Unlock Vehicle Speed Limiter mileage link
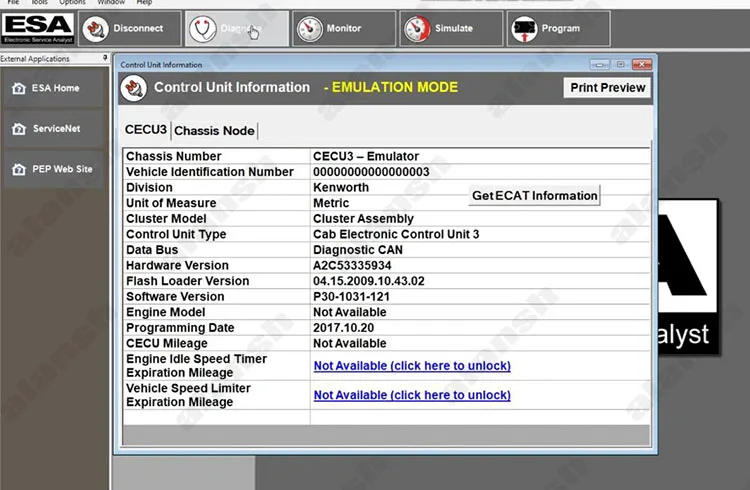Viewport: 750px width, 490px height. pyautogui.click(x=412, y=395)
